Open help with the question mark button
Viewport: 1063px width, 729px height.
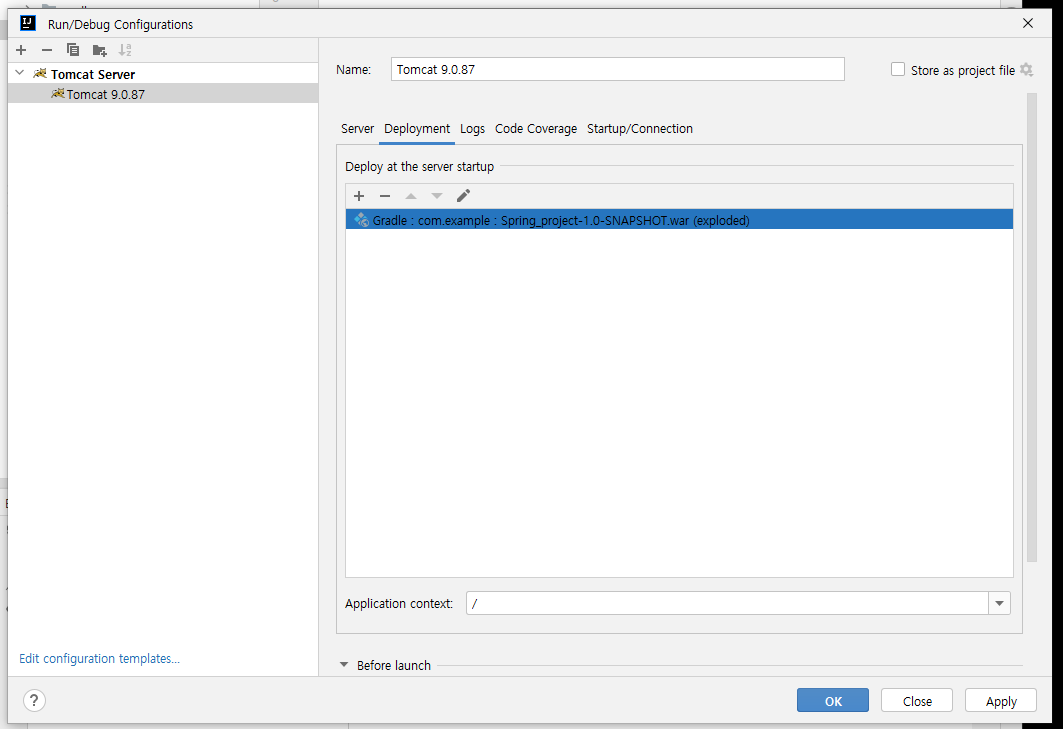point(34,700)
